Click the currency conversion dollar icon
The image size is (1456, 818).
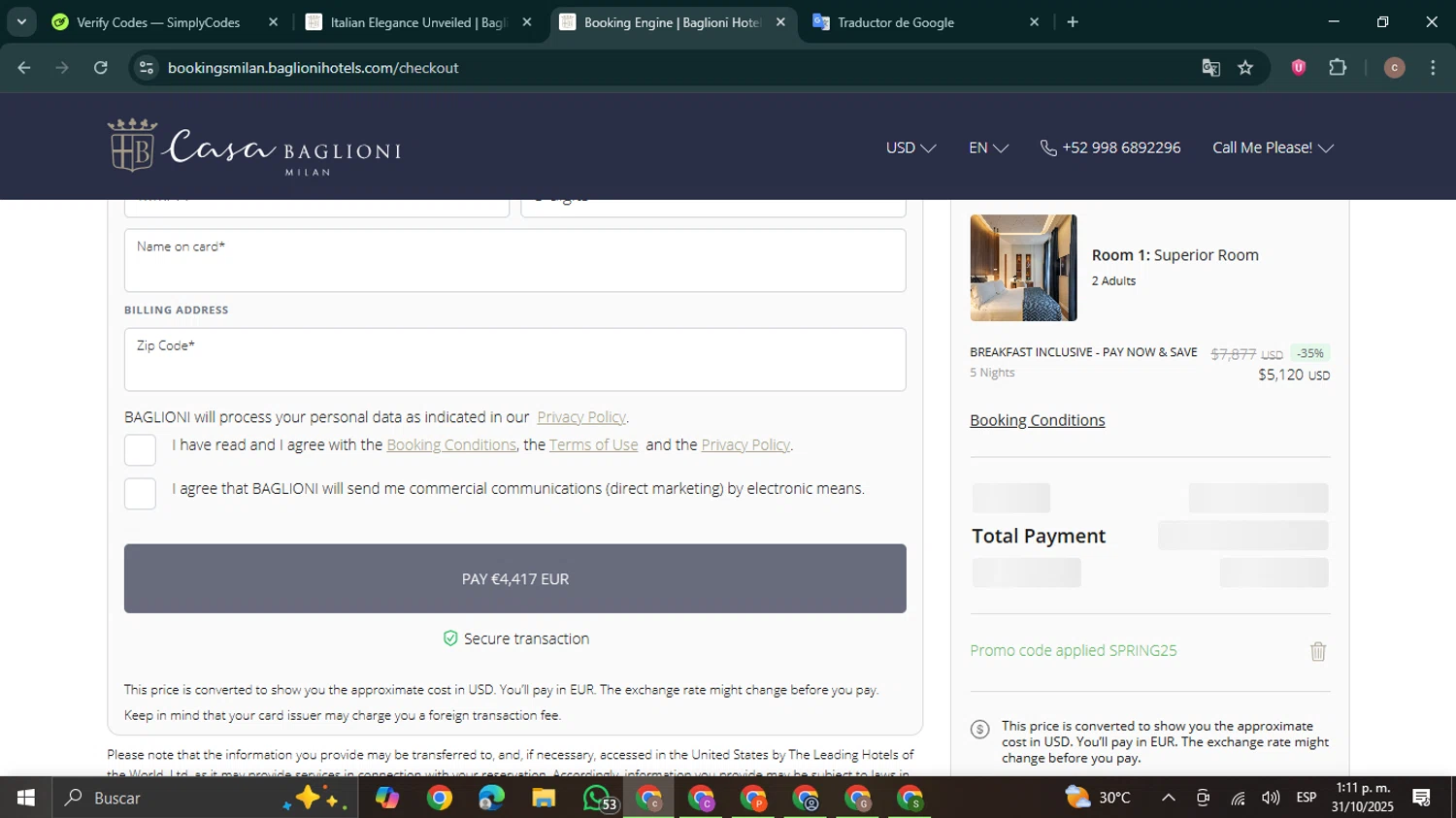tap(979, 729)
